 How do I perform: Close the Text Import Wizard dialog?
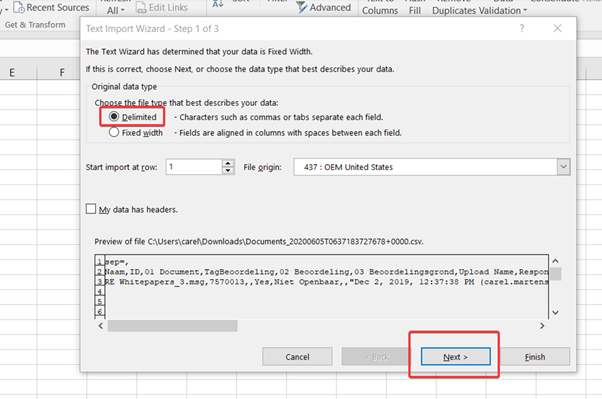557,28
